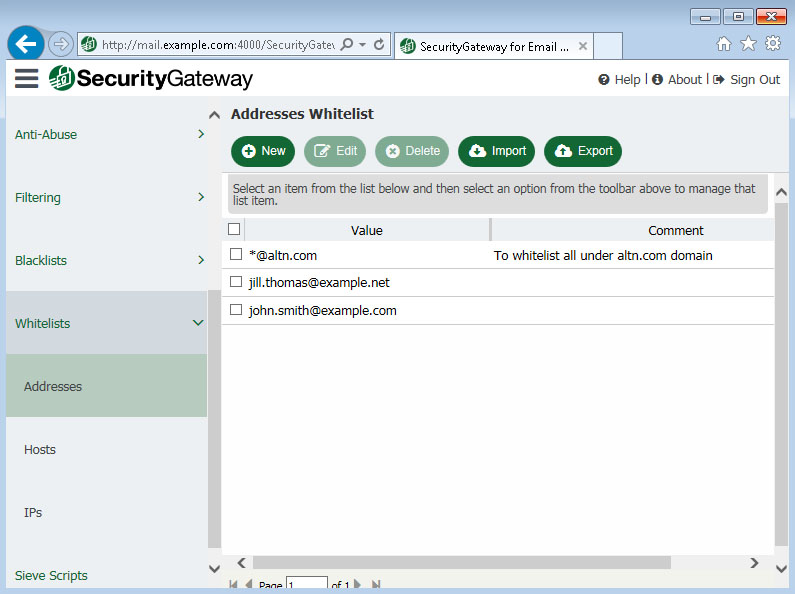Sign Out of SecurityGateway

click(x=746, y=80)
